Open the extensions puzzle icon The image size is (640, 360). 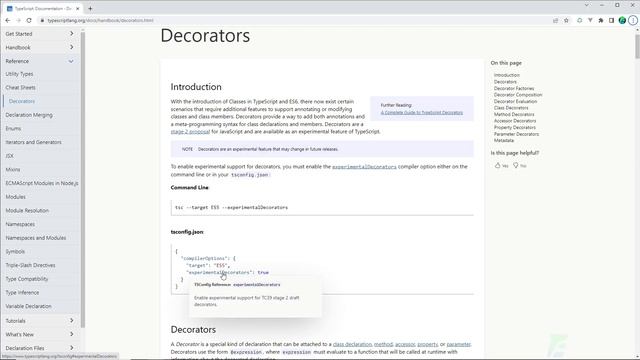(601, 20)
